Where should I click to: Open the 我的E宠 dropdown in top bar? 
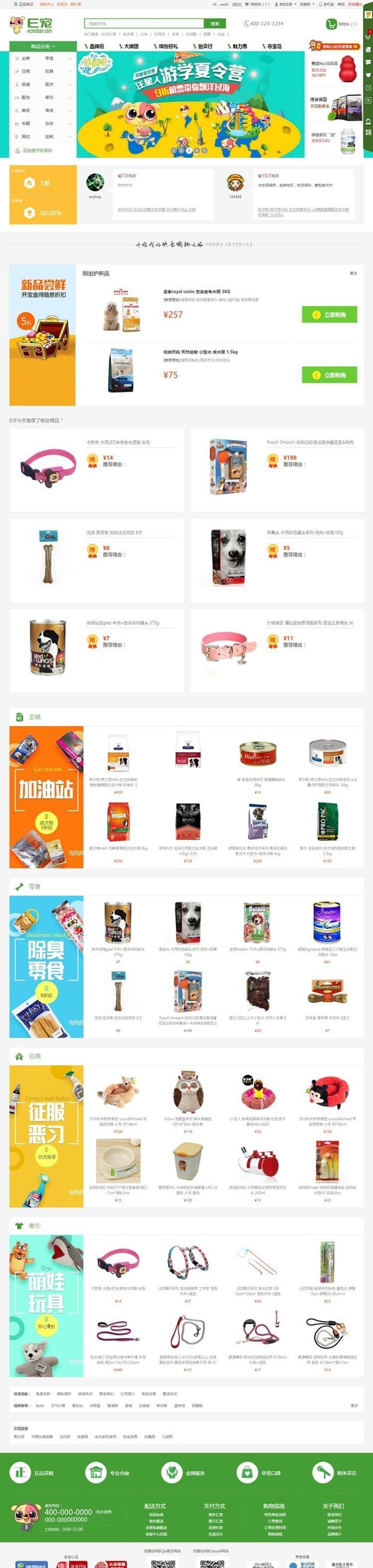(x=286, y=4)
